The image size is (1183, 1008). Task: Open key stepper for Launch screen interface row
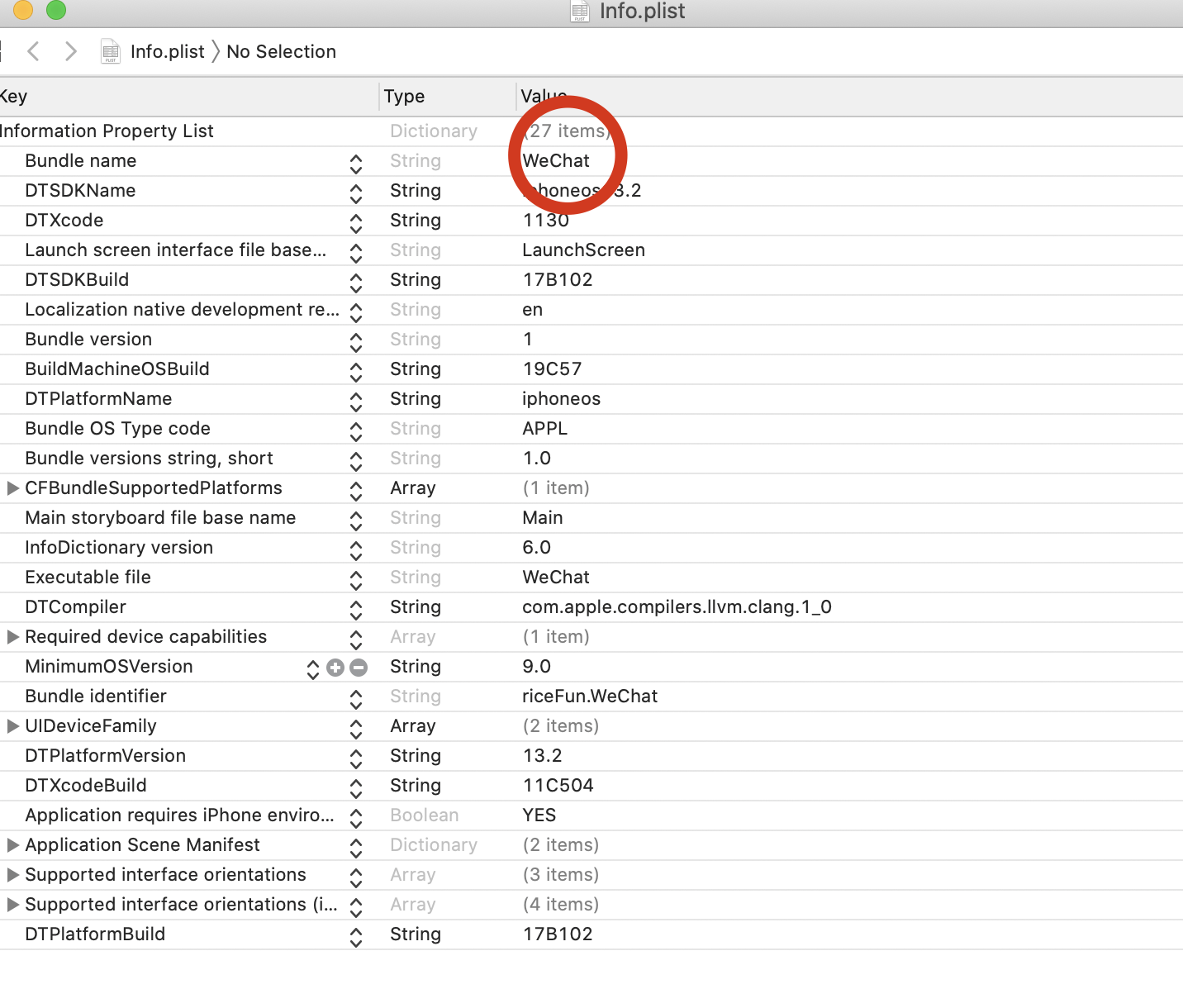pos(356,254)
